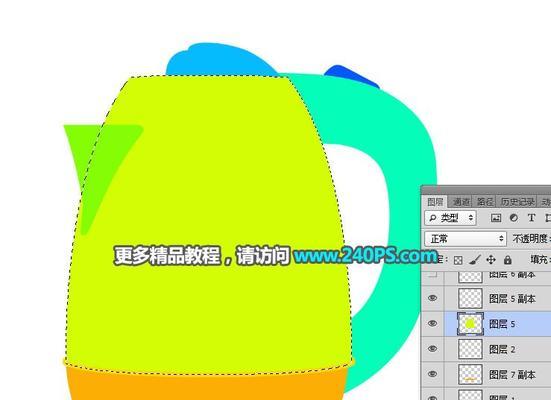Switch to the 图层 tab
The image size is (551, 400).
[435, 202]
